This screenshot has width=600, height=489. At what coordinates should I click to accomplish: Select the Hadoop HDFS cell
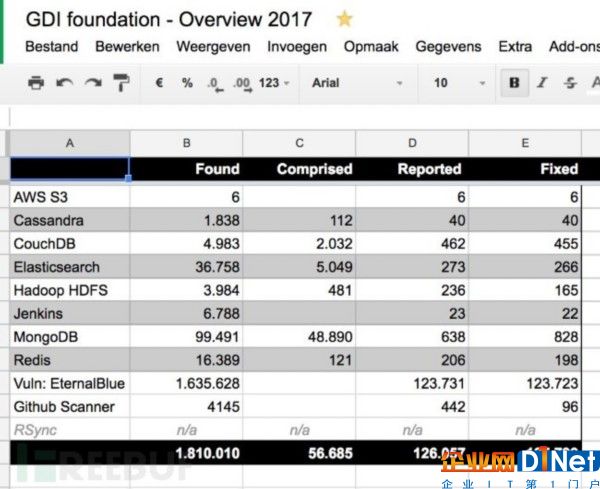[x=70, y=290]
